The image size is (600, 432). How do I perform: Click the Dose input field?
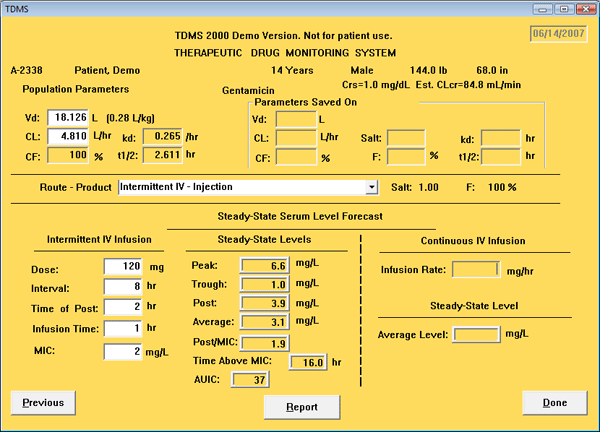tap(126, 266)
